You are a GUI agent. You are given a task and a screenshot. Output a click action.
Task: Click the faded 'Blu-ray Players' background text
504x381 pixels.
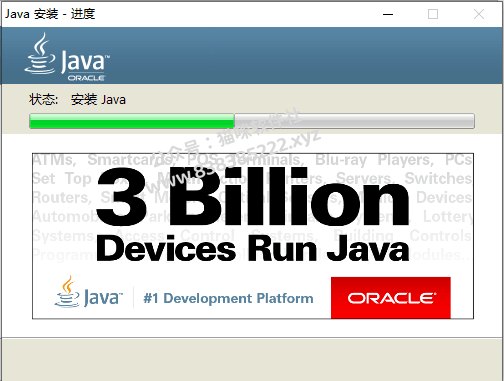click(x=375, y=160)
